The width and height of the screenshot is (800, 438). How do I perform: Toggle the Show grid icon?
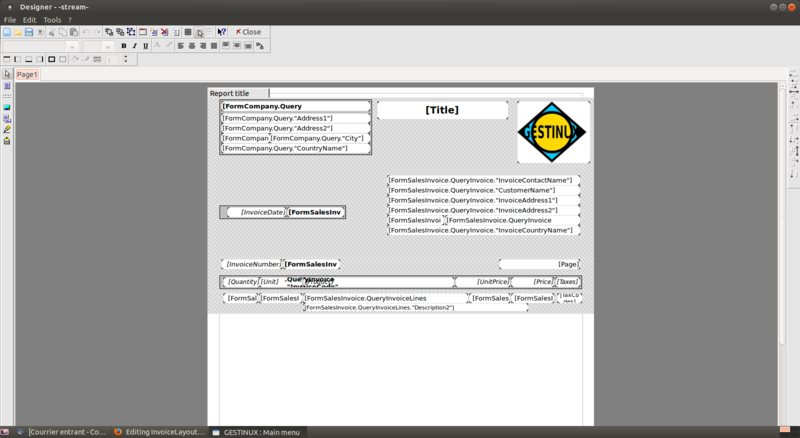[188, 32]
